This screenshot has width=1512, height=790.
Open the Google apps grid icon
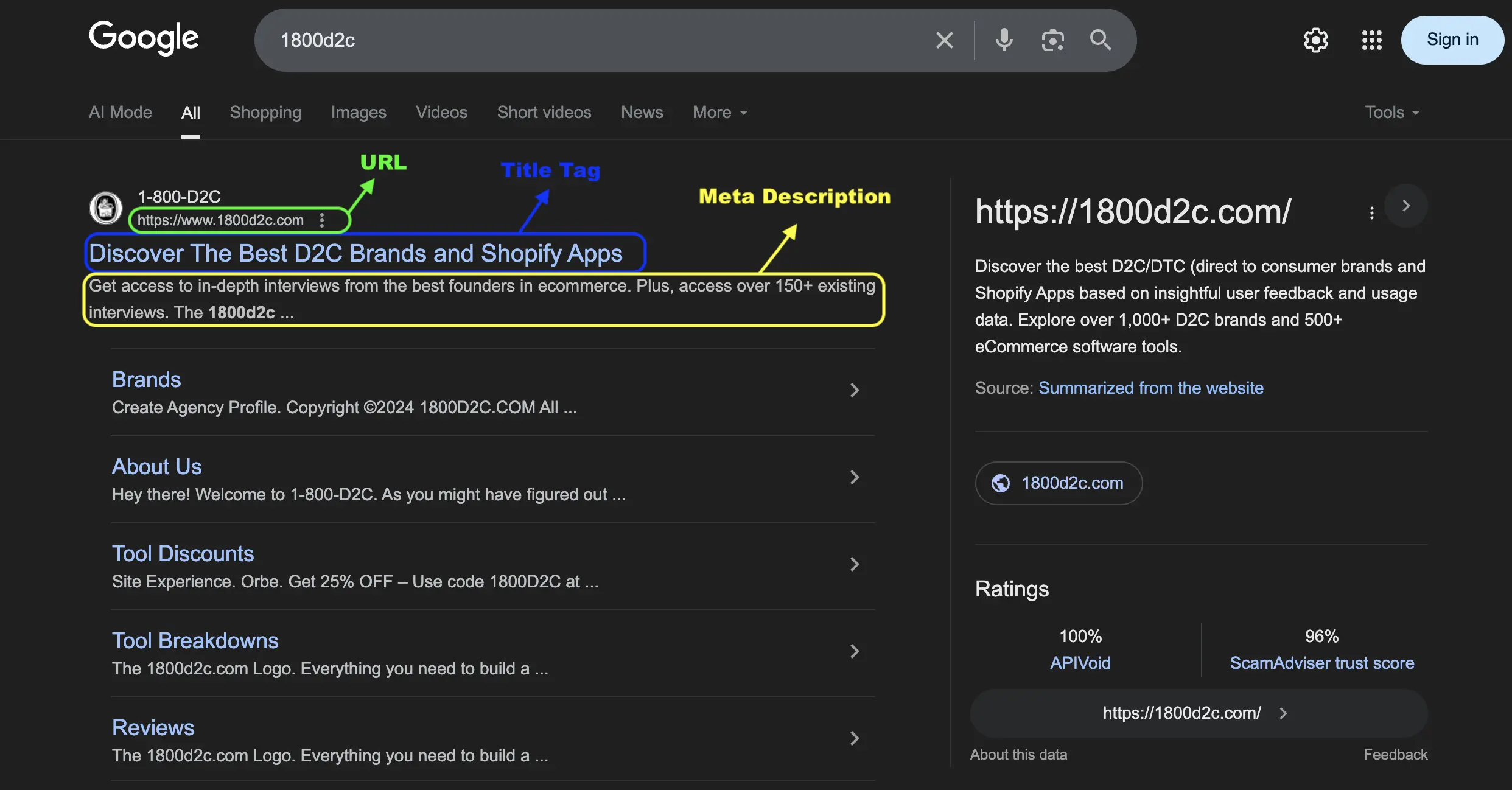click(1371, 40)
